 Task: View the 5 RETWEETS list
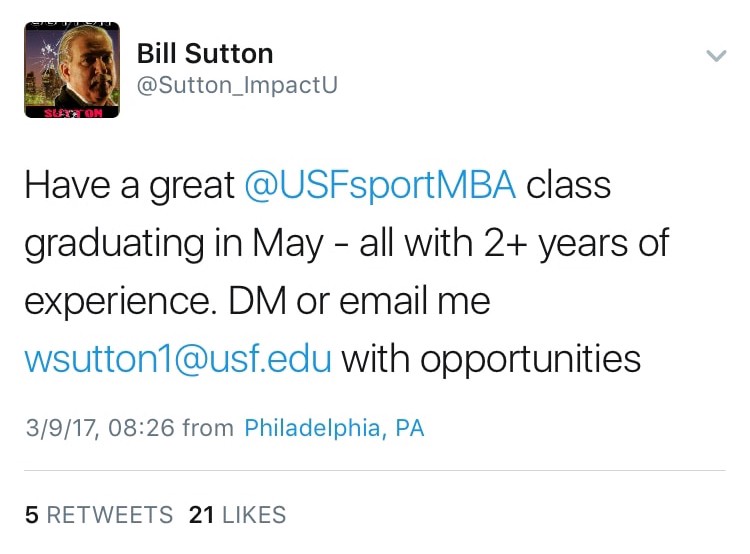click(99, 515)
